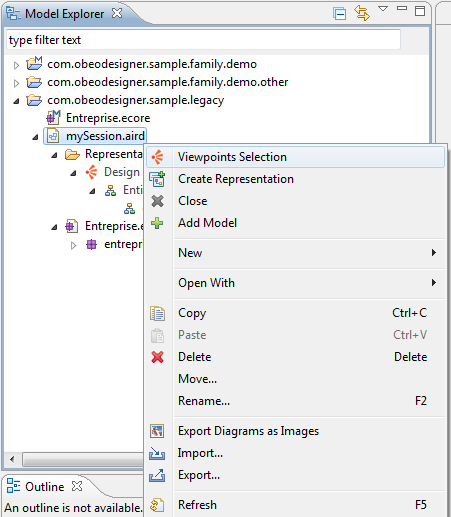451x517 pixels.
Task: Click the Collapse All icon in Model Explorer
Action: 339,14
